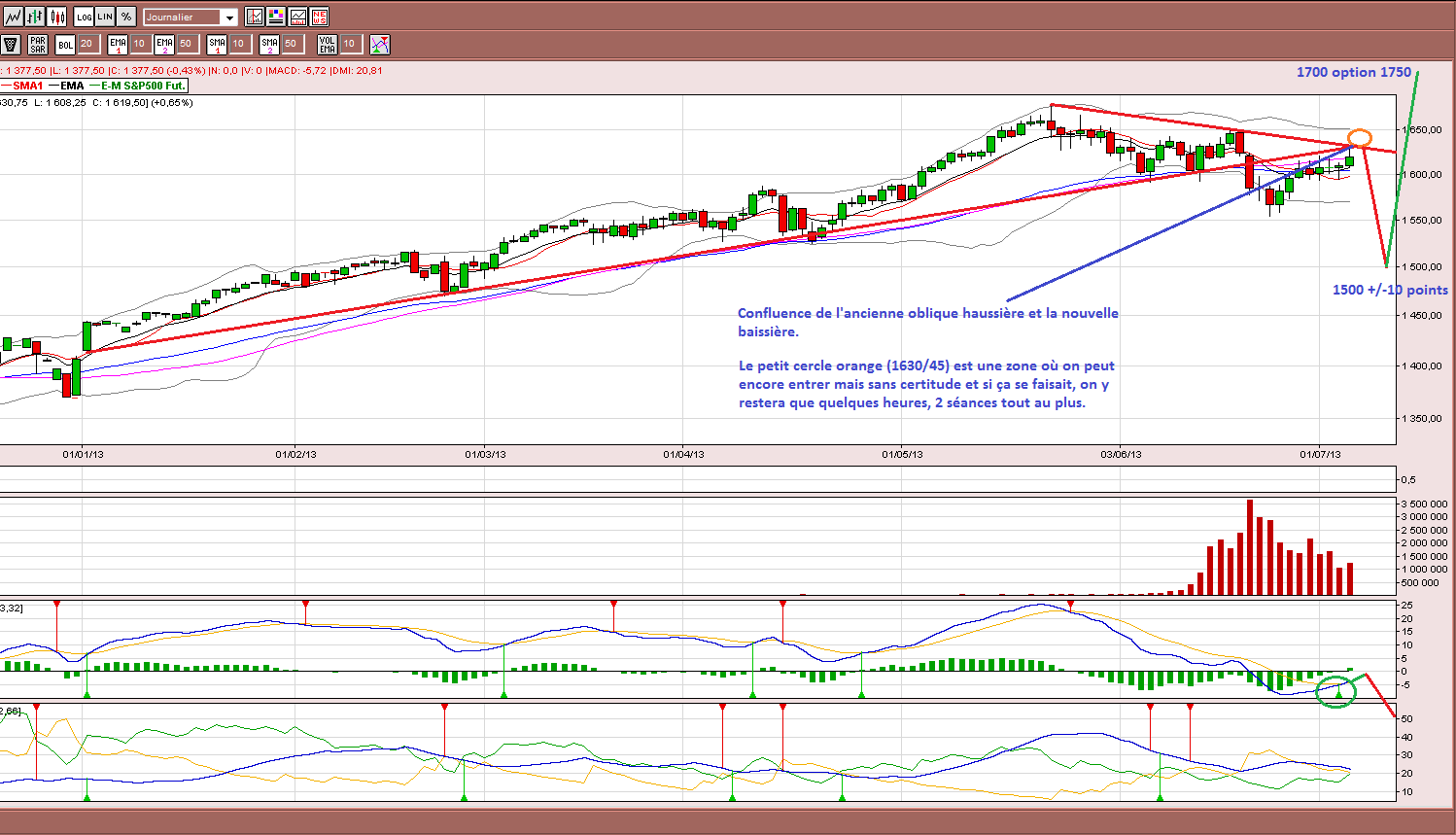Click the 01/04/13 date label
The height and width of the screenshot is (835, 1456).
[x=683, y=454]
